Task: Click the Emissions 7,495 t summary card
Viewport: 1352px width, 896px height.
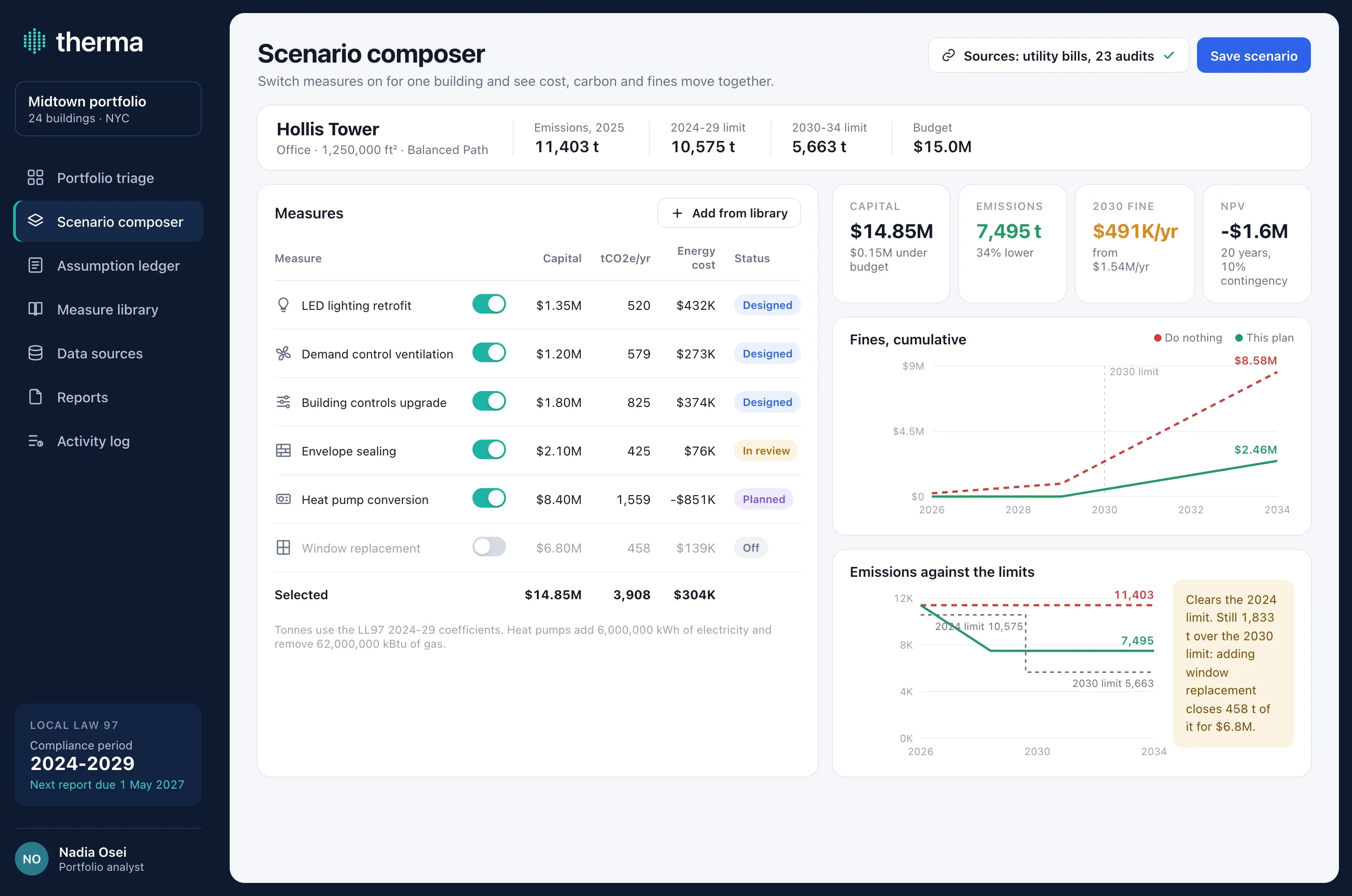Action: [x=1012, y=244]
